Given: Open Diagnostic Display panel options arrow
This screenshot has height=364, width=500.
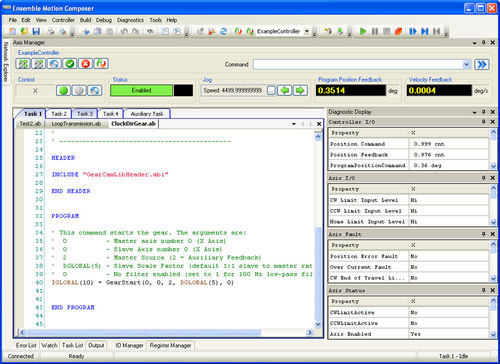Looking at the screenshot, I should point(474,112).
